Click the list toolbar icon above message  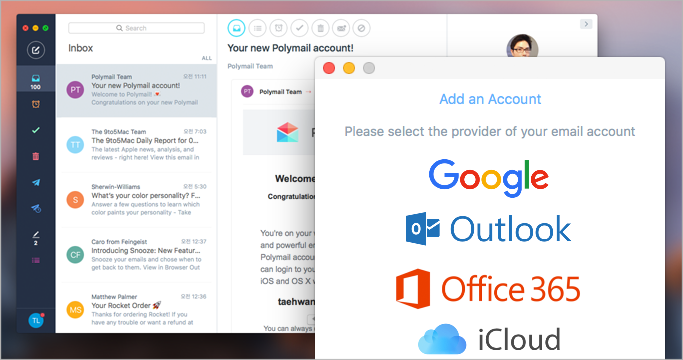(258, 28)
